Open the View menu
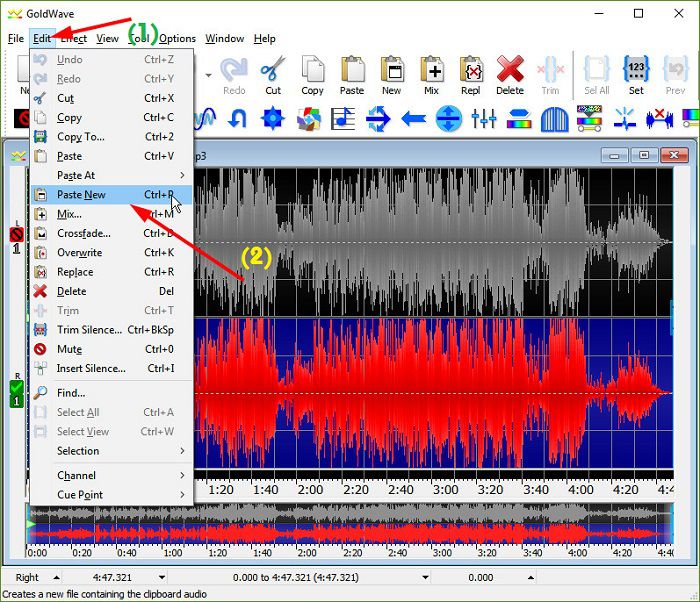The width and height of the screenshot is (700, 602). (x=108, y=39)
